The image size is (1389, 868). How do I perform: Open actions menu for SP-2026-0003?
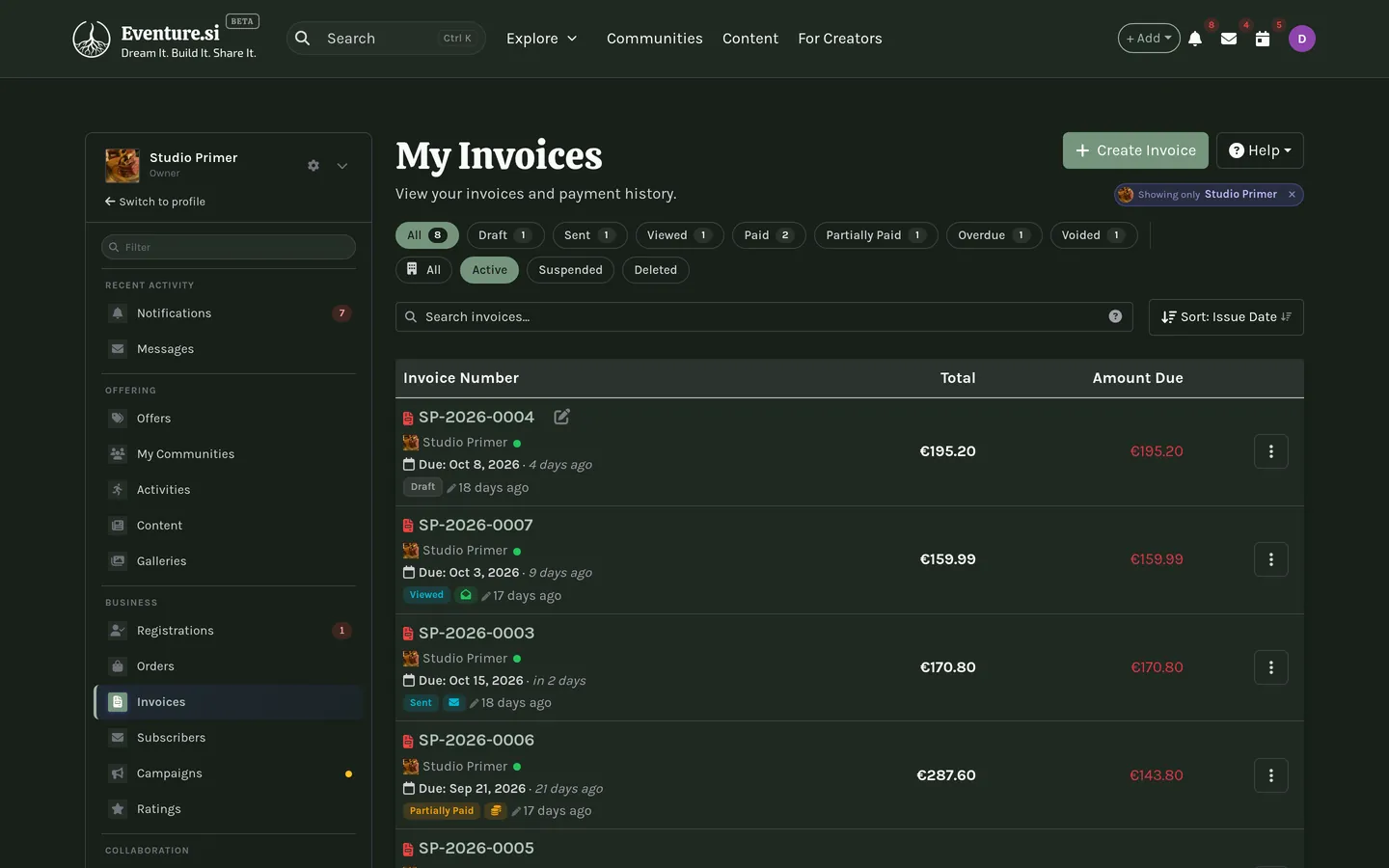coord(1270,667)
